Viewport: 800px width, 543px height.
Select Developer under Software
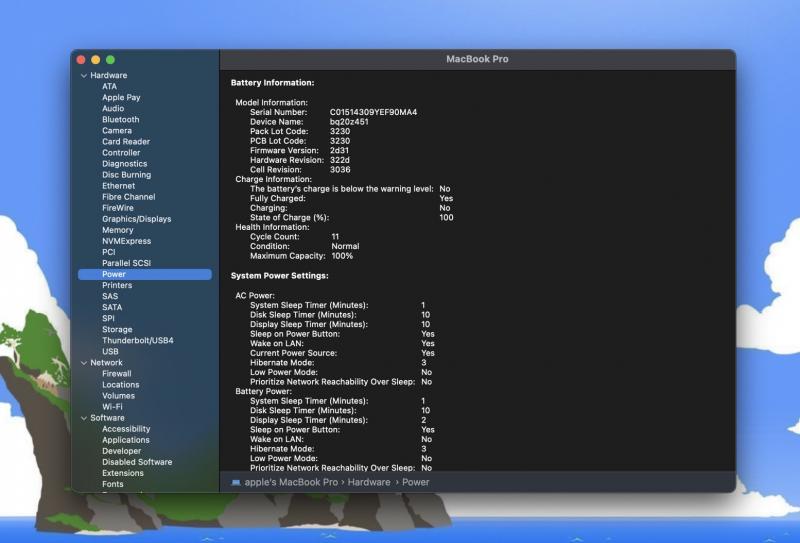[x=121, y=451]
